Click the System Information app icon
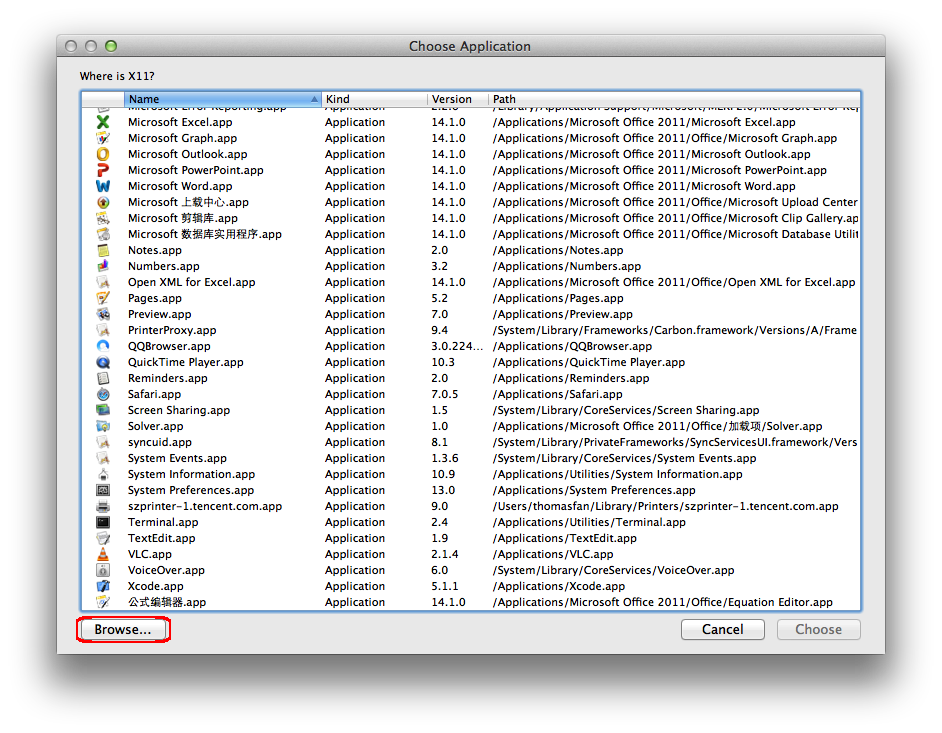 pos(103,474)
